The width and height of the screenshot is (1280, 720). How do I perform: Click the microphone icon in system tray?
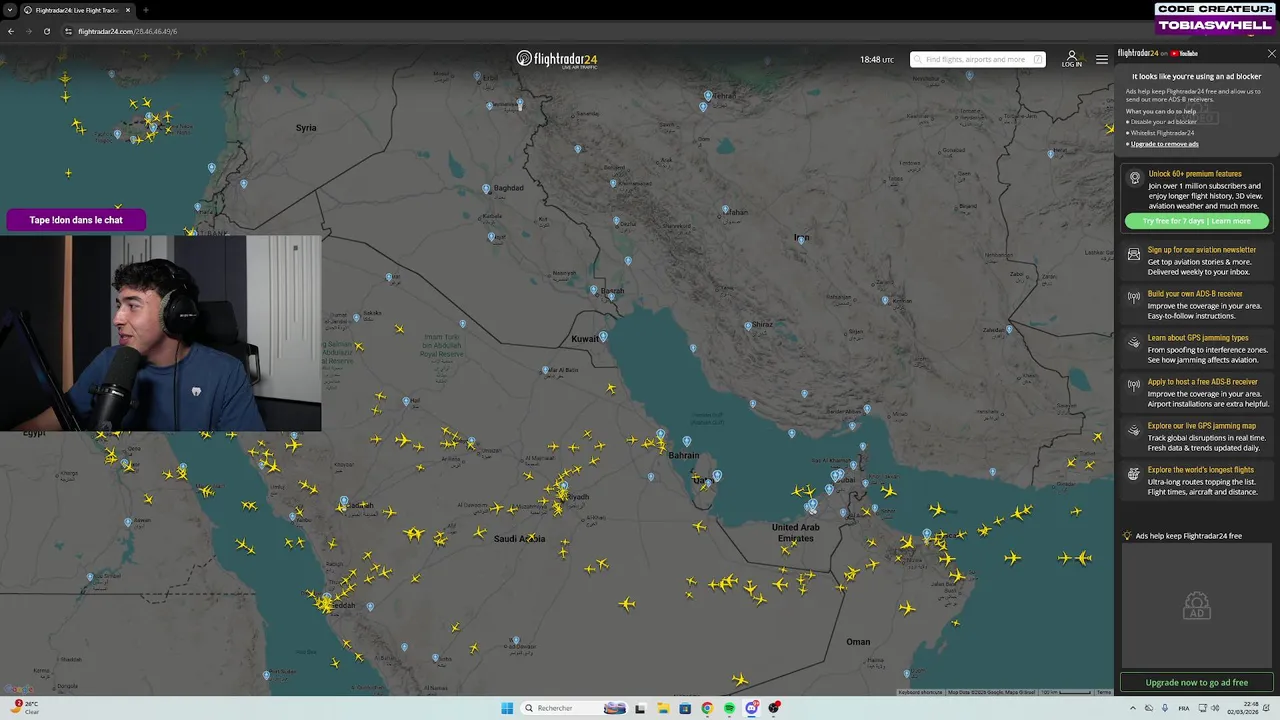coord(1165,708)
